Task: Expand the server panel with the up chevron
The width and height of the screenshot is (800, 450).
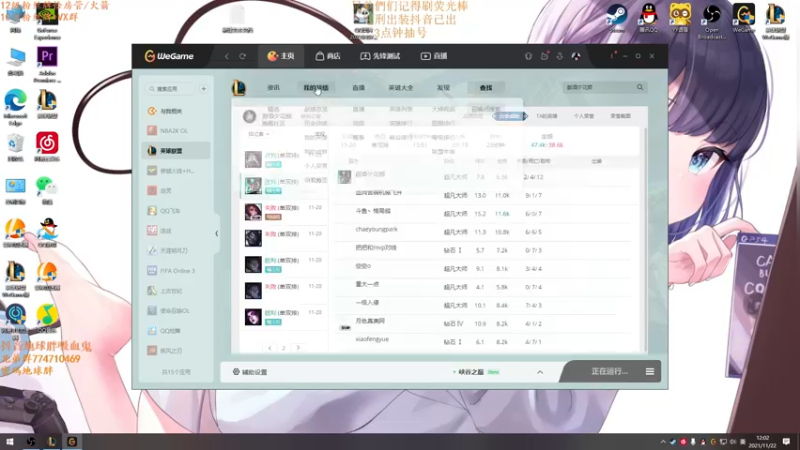Action: click(540, 372)
